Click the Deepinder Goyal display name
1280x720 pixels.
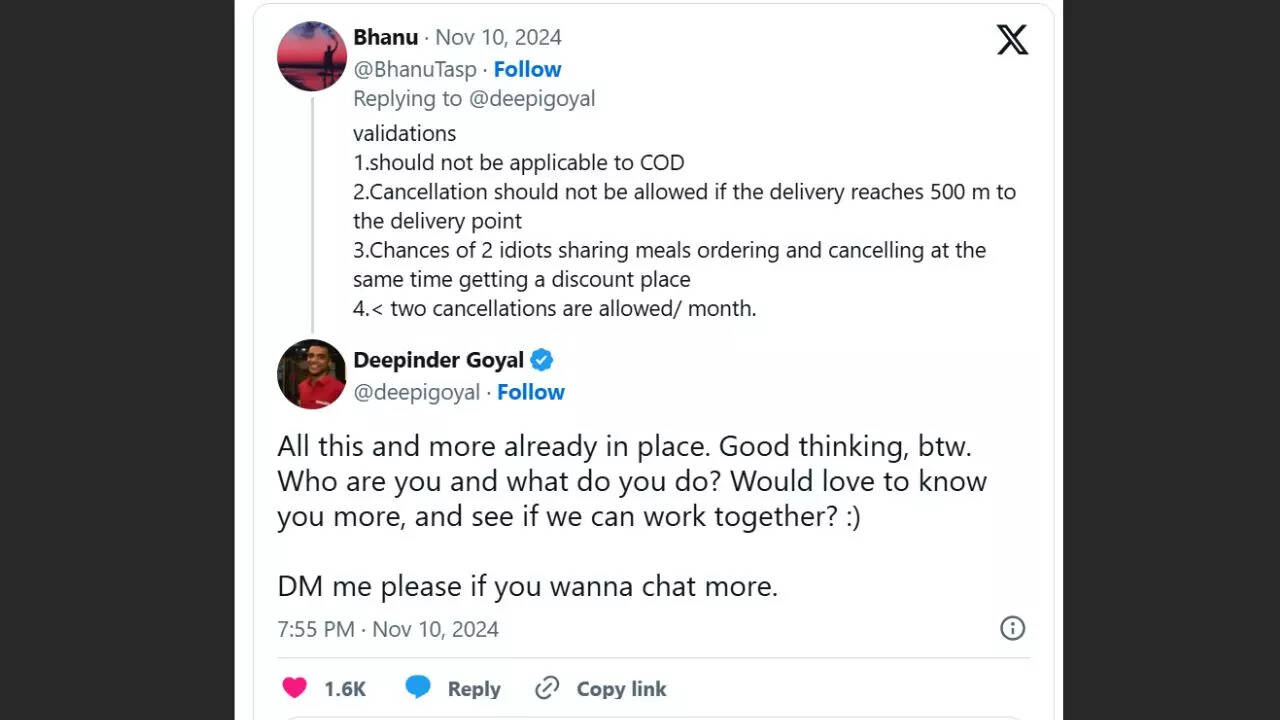point(438,360)
